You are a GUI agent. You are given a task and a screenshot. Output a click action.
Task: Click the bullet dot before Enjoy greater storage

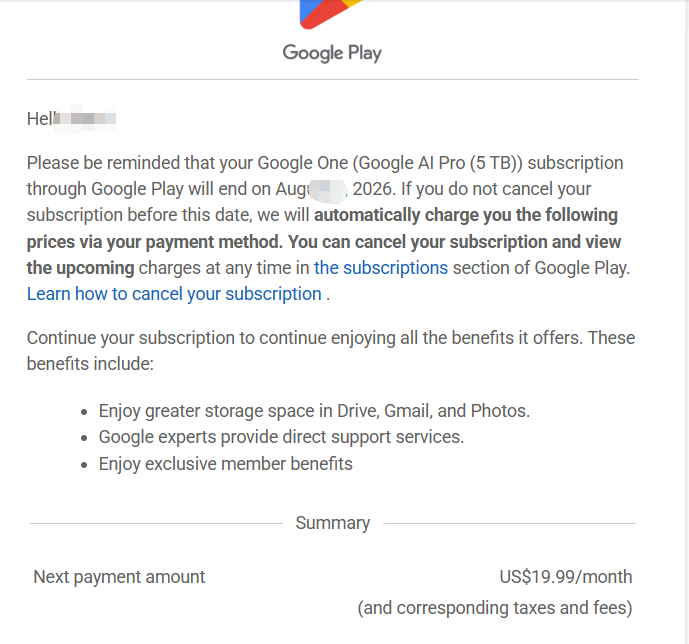pyautogui.click(x=84, y=412)
